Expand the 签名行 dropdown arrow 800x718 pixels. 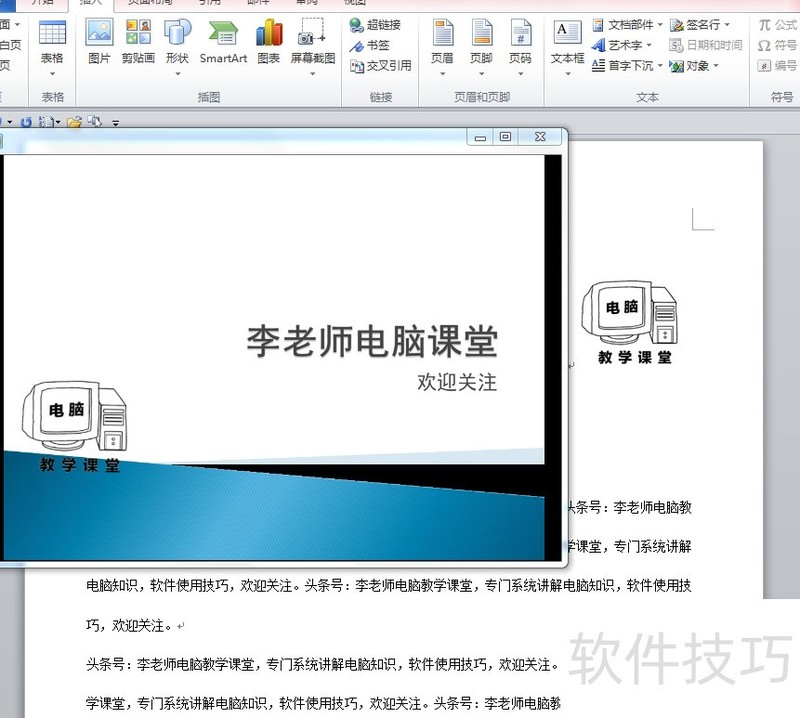(x=727, y=24)
